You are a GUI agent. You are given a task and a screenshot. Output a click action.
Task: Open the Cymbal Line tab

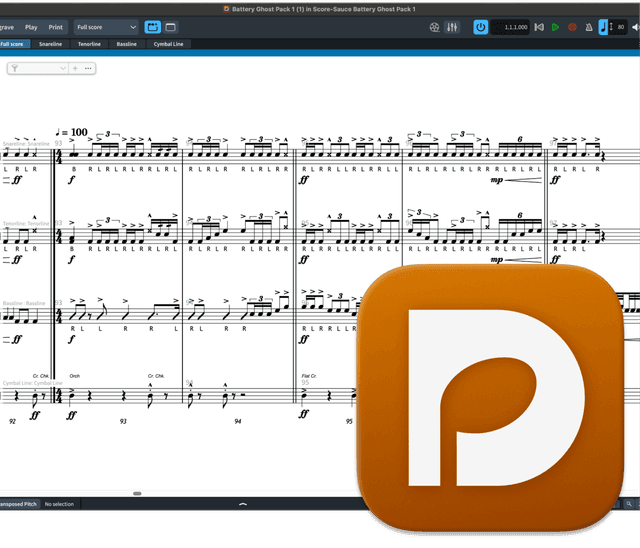[x=168, y=44]
